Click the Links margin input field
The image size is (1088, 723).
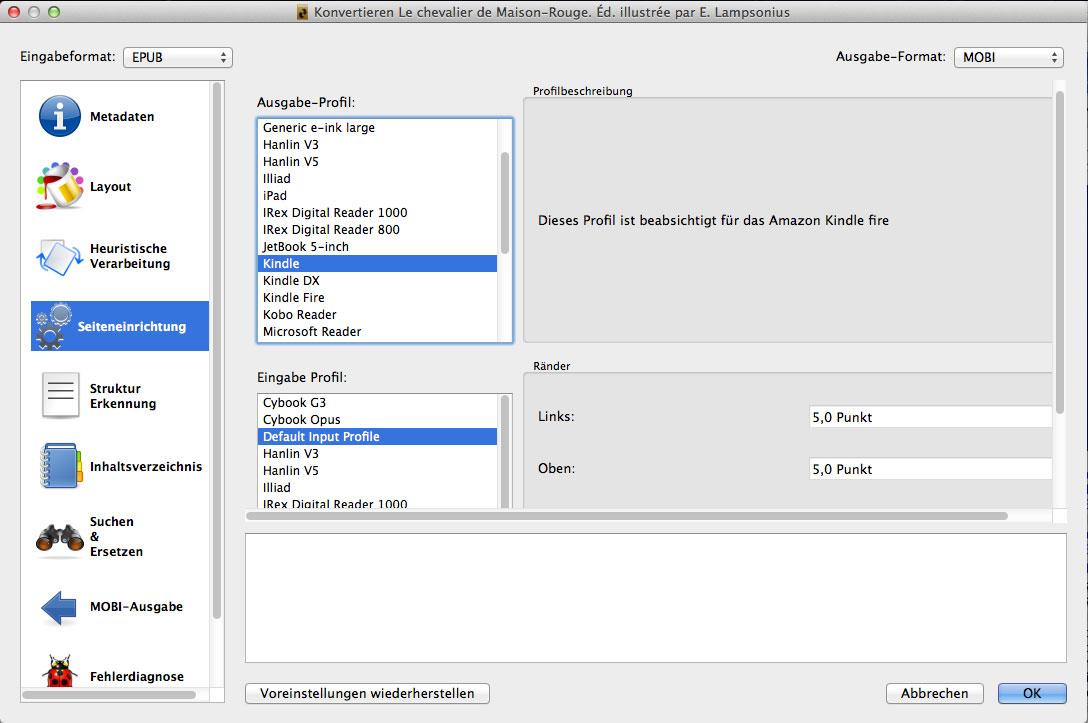point(930,417)
